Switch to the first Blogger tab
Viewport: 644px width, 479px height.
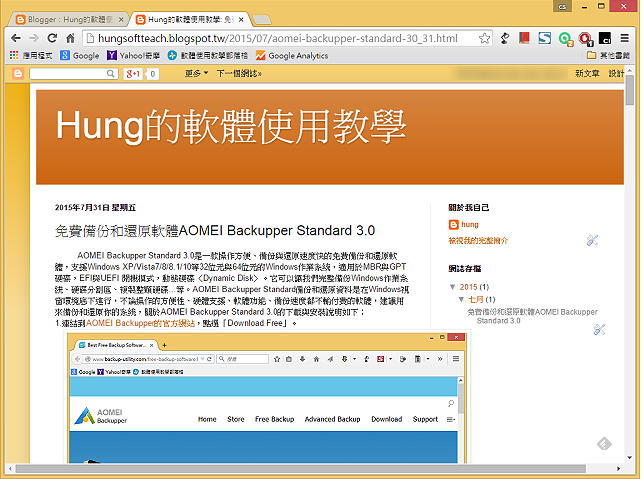click(69, 19)
